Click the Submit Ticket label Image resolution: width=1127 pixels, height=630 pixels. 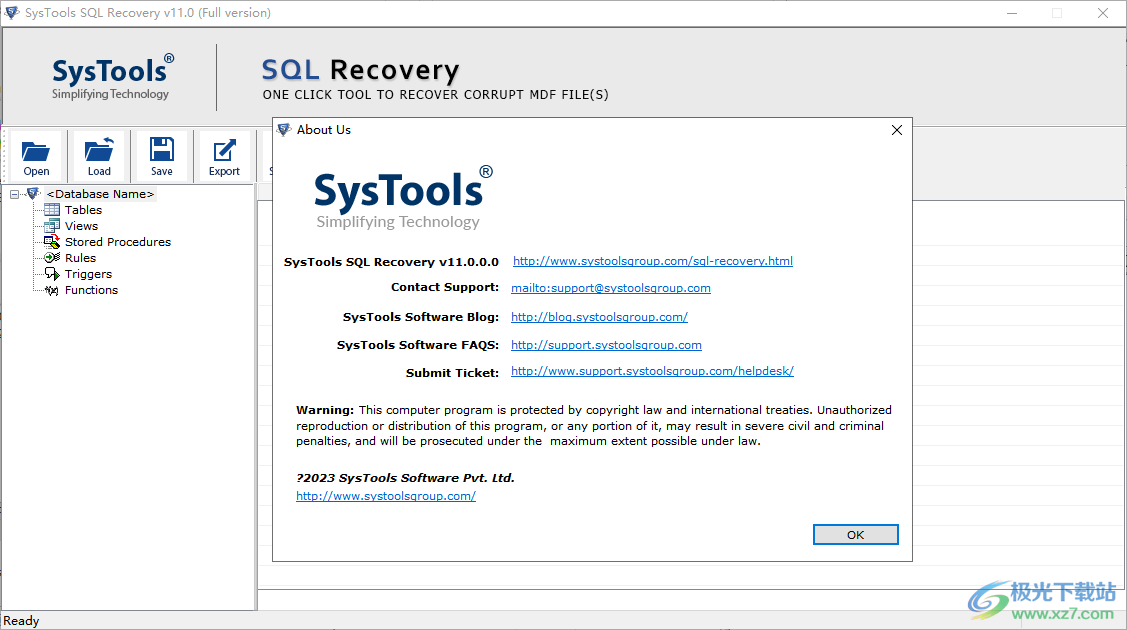(452, 373)
